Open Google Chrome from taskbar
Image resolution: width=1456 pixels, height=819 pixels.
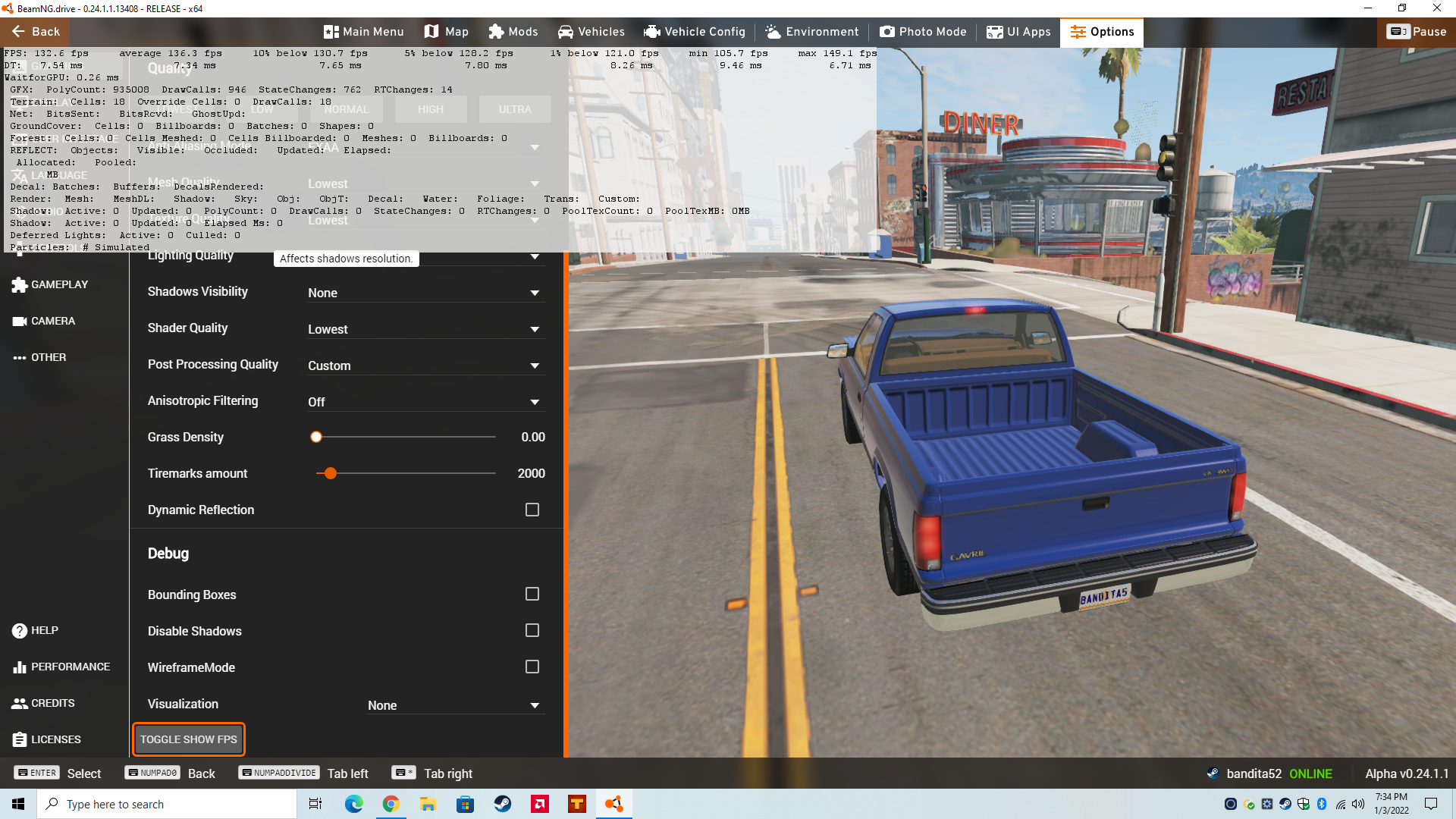(391, 804)
